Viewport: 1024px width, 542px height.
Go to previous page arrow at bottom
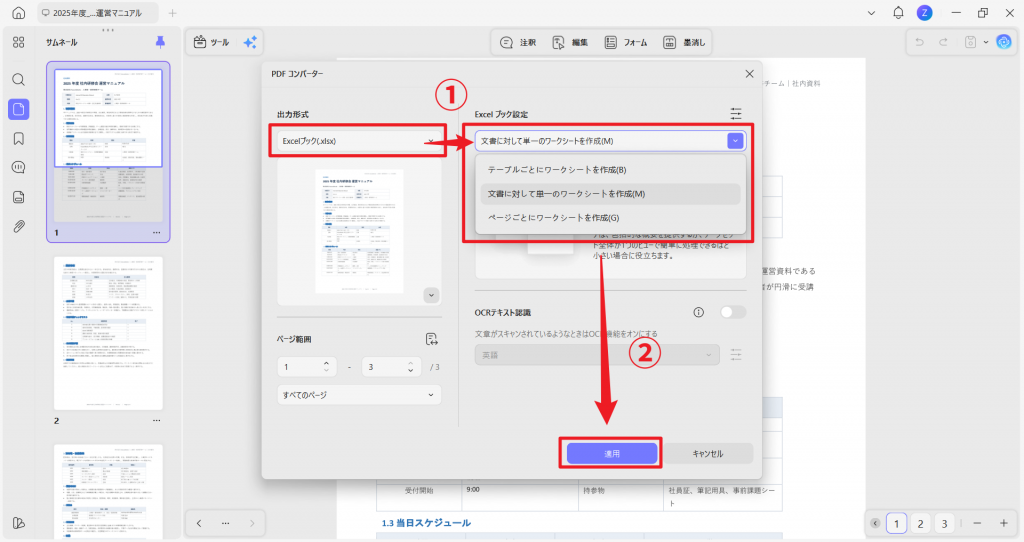[199, 523]
